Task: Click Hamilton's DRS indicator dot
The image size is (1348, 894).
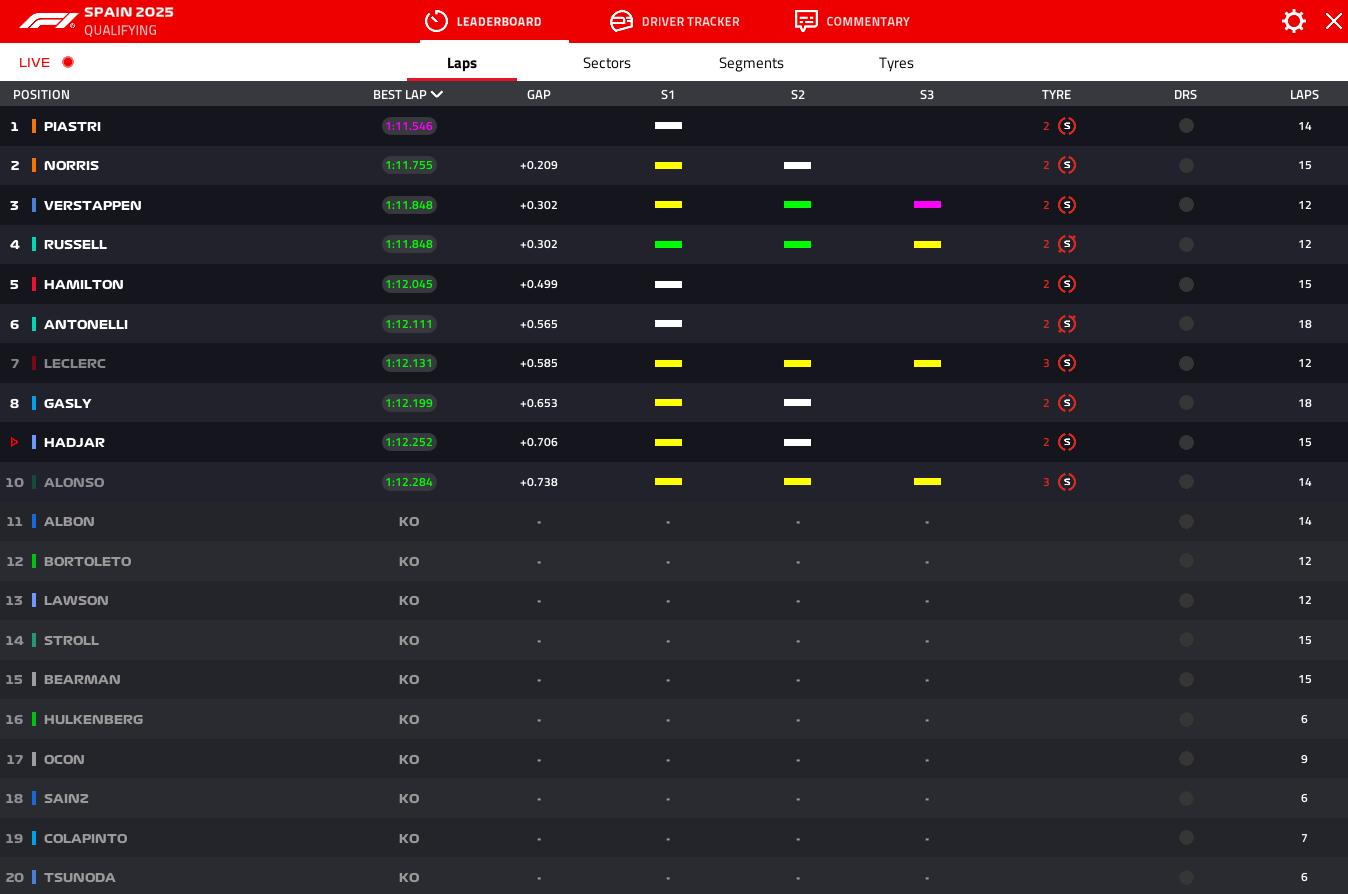Action: pyautogui.click(x=1186, y=284)
